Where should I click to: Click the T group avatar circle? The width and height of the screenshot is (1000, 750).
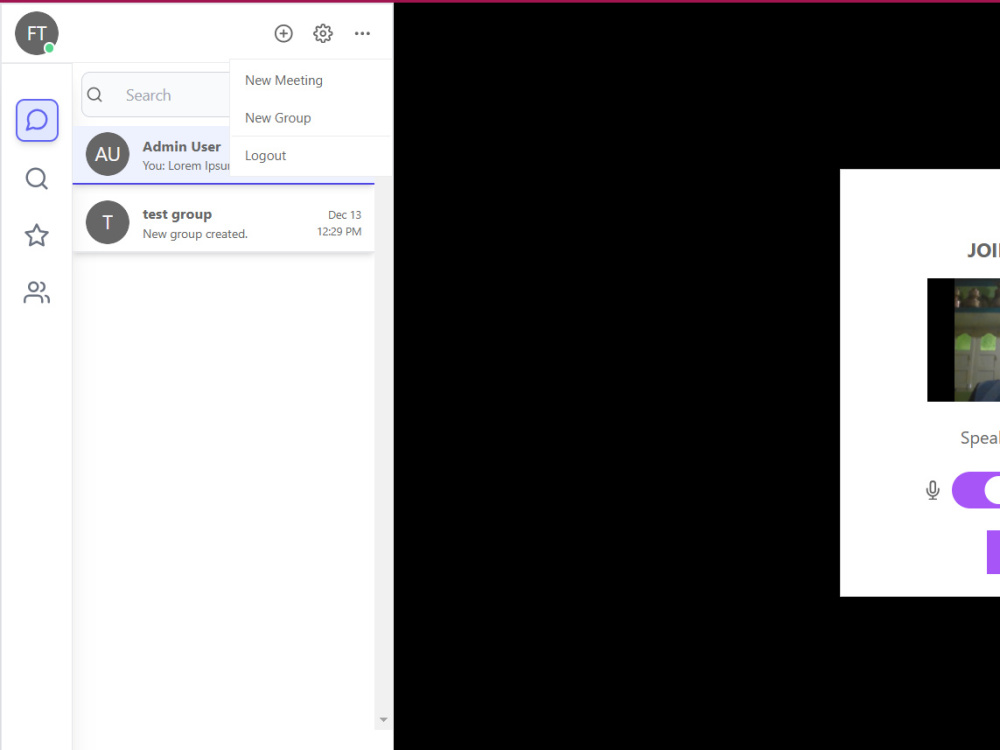(x=108, y=223)
